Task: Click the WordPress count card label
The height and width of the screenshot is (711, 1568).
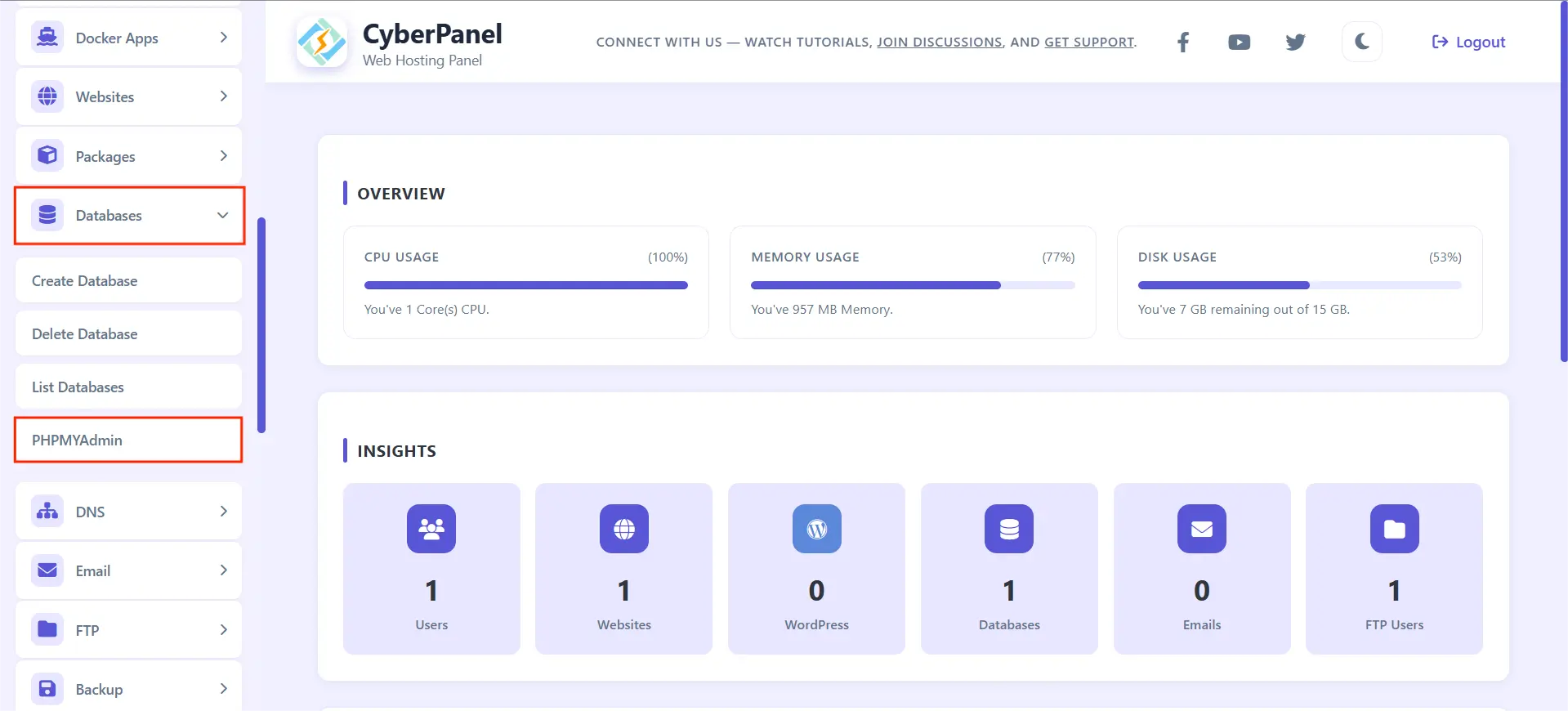Action: click(x=817, y=624)
